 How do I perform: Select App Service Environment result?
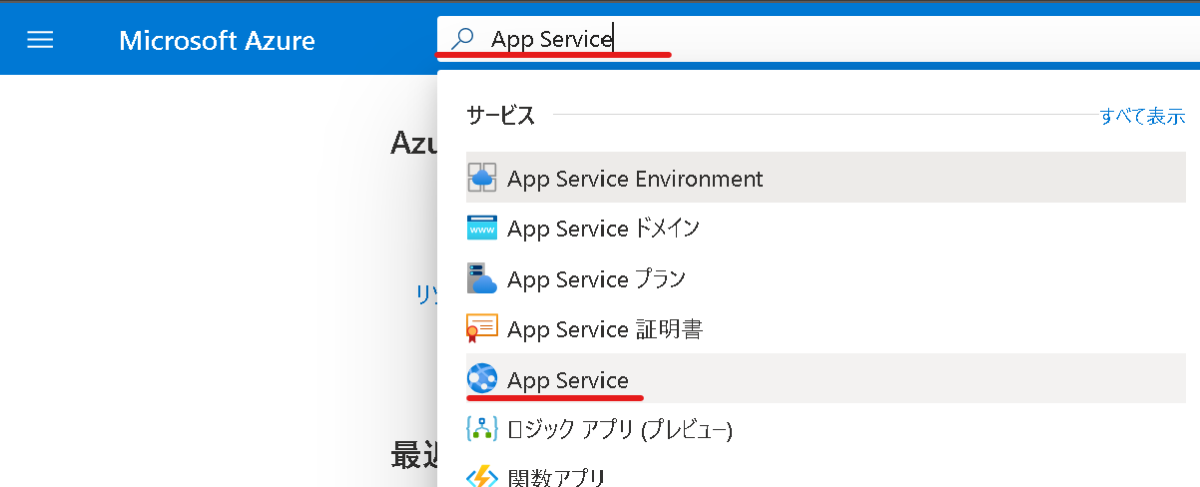(826, 178)
